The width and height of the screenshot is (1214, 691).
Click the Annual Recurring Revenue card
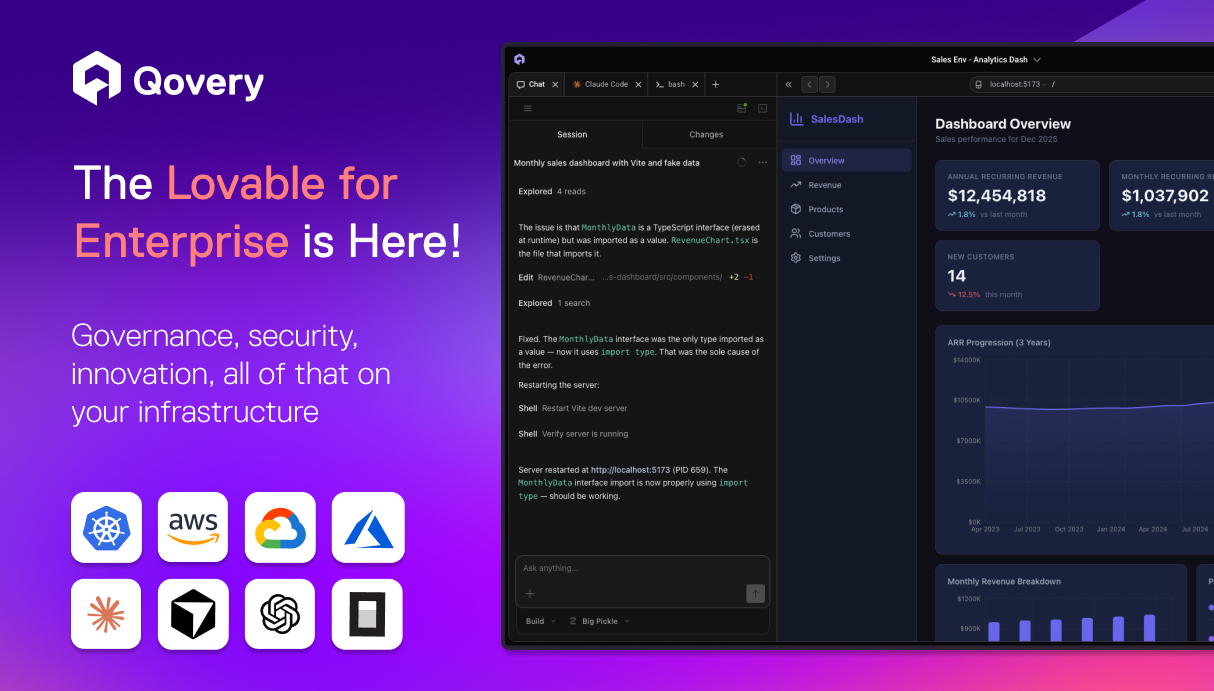(1017, 196)
